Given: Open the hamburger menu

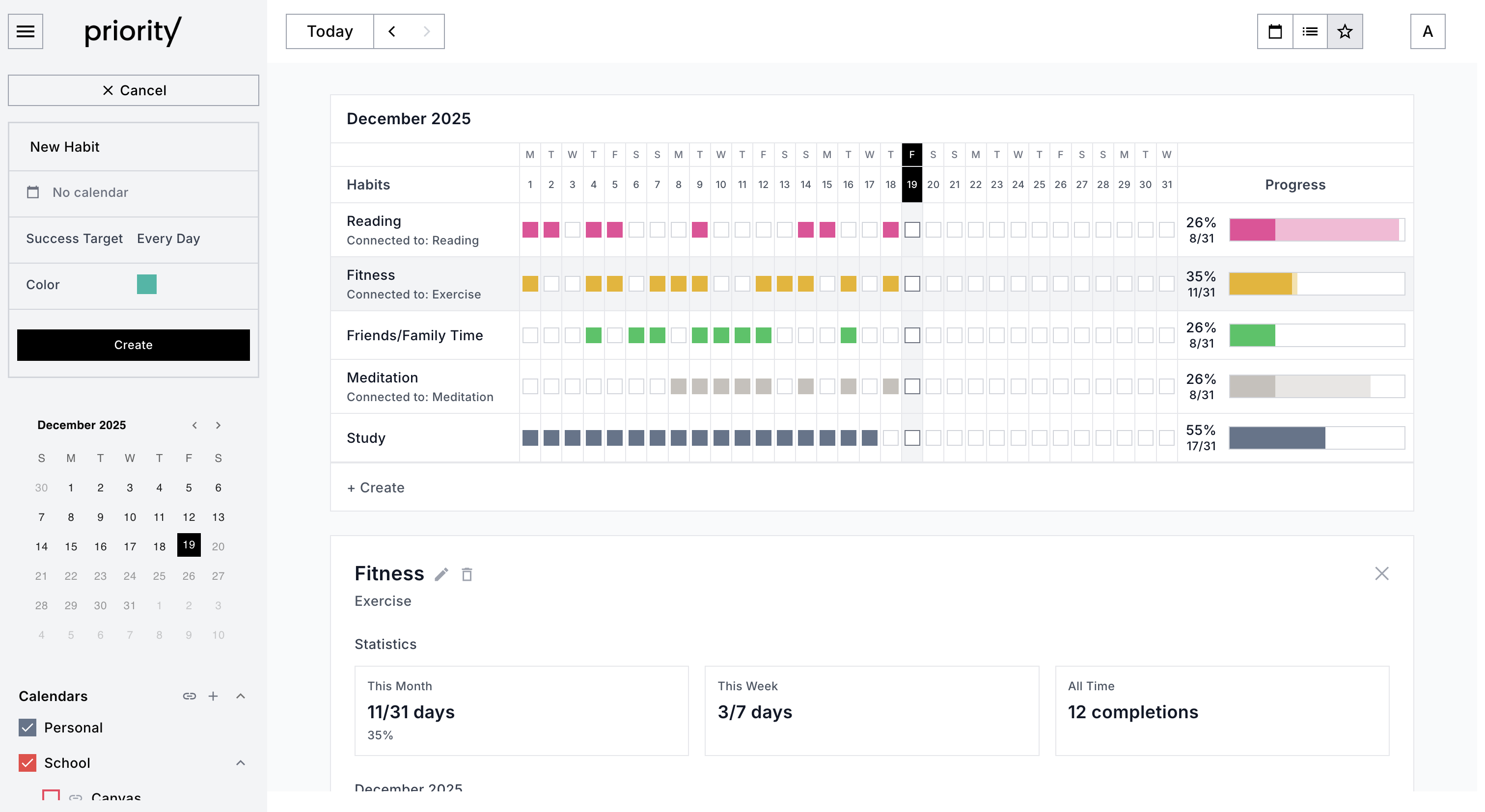Looking at the screenshot, I should pos(26,31).
